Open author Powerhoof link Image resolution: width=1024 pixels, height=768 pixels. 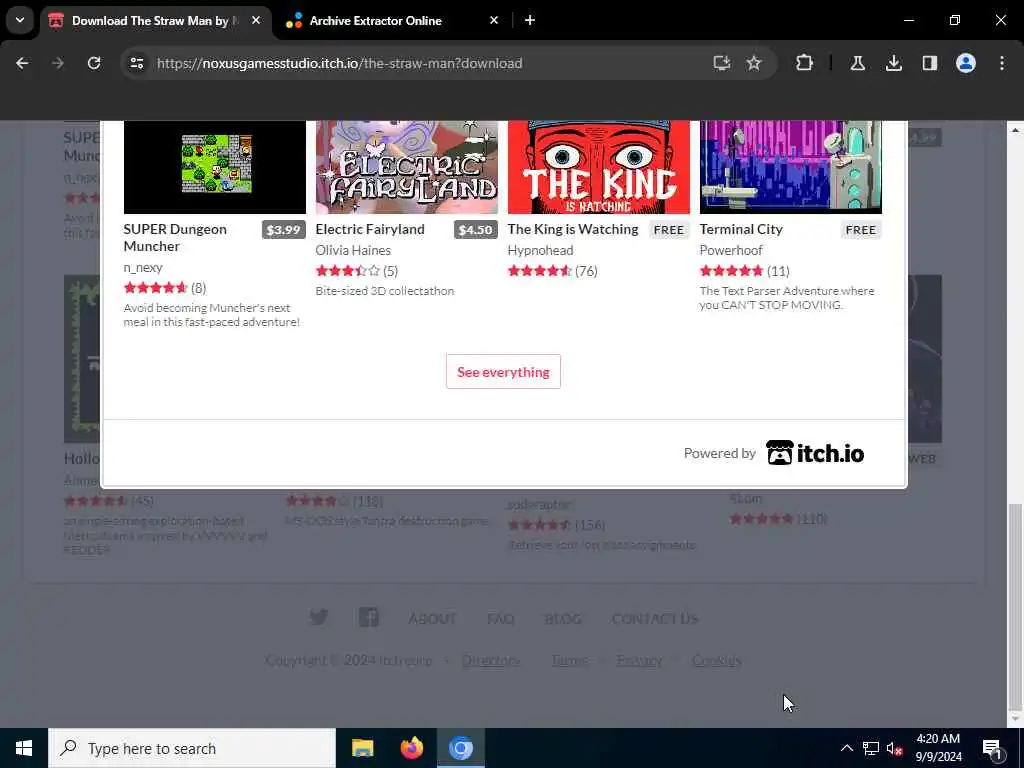tap(731, 250)
